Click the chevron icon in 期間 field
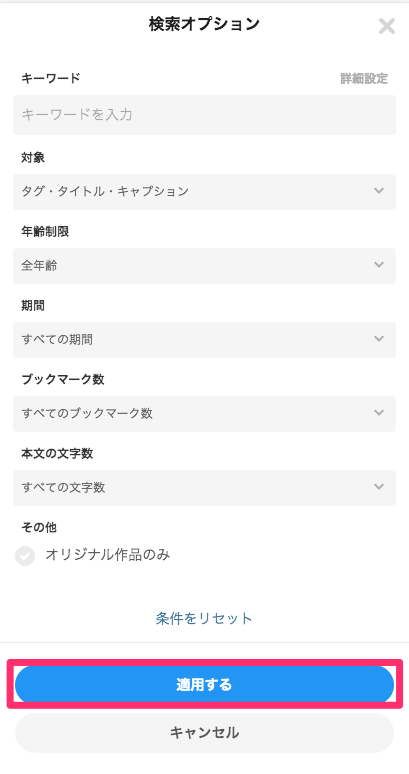The image size is (409, 774). (x=379, y=339)
